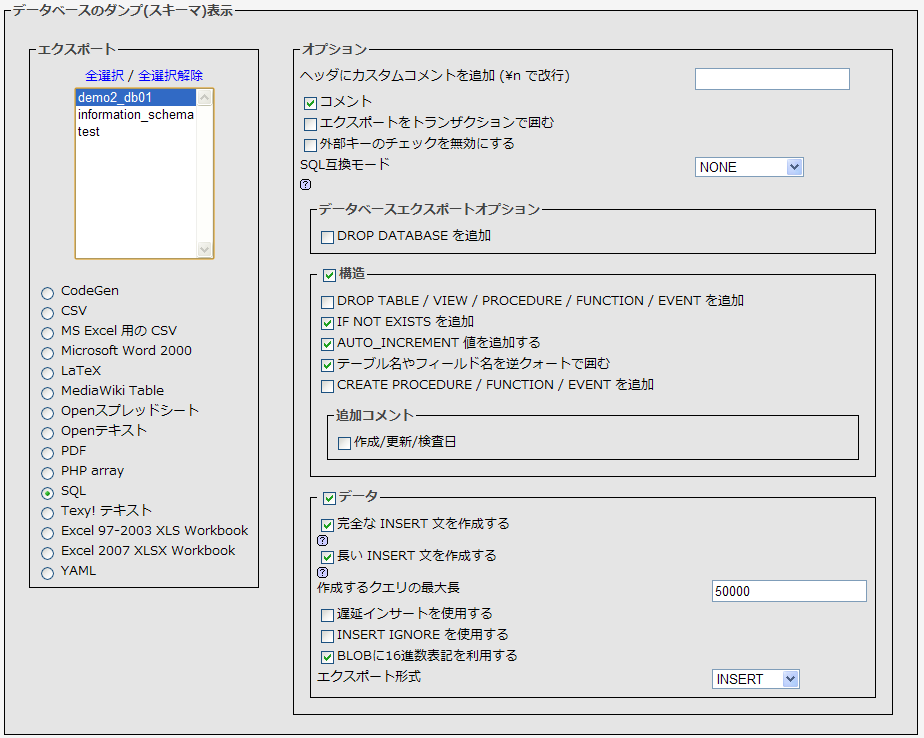Toggle the コメント checkbox
Image resolution: width=924 pixels, height=738 pixels.
pos(310,102)
